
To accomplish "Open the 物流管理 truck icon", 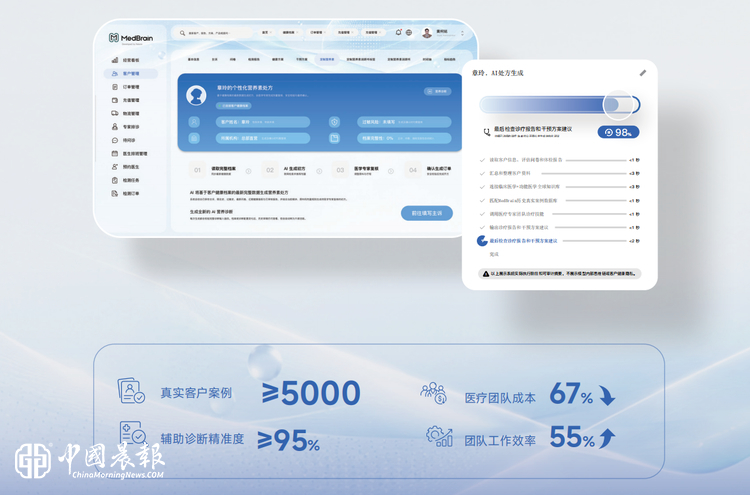I will pos(115,113).
